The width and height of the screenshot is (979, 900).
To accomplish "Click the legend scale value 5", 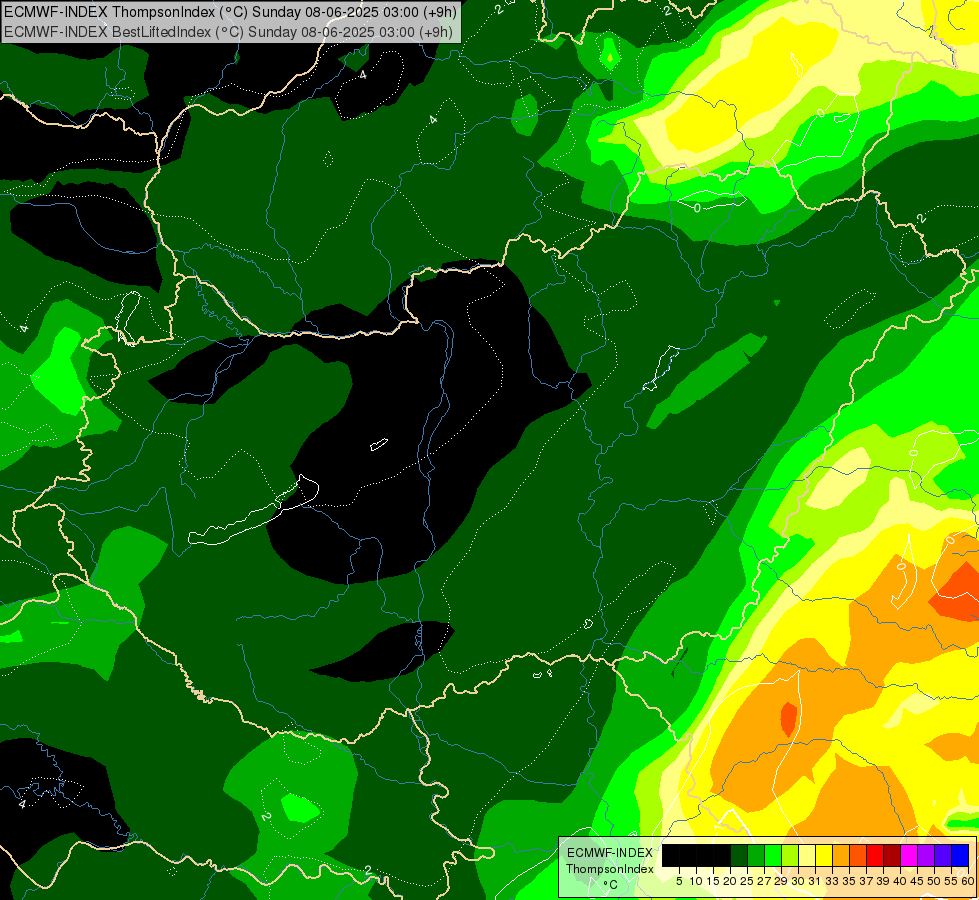I will pos(679,881).
